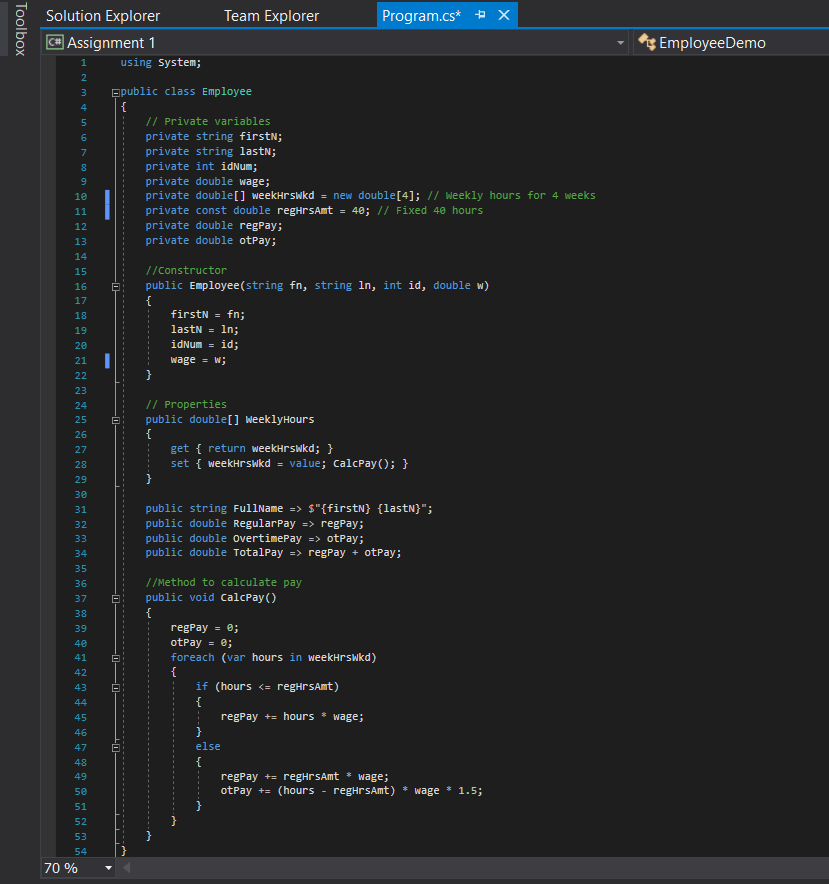The image size is (829, 884).
Task: Click the horizontal scrollbar below the code
Action: [450, 868]
